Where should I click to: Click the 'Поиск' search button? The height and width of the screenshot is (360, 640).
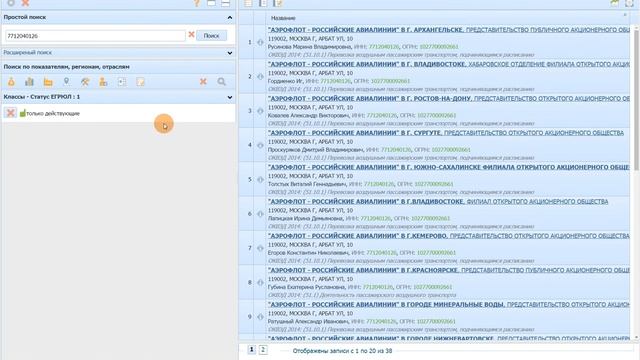tap(211, 36)
